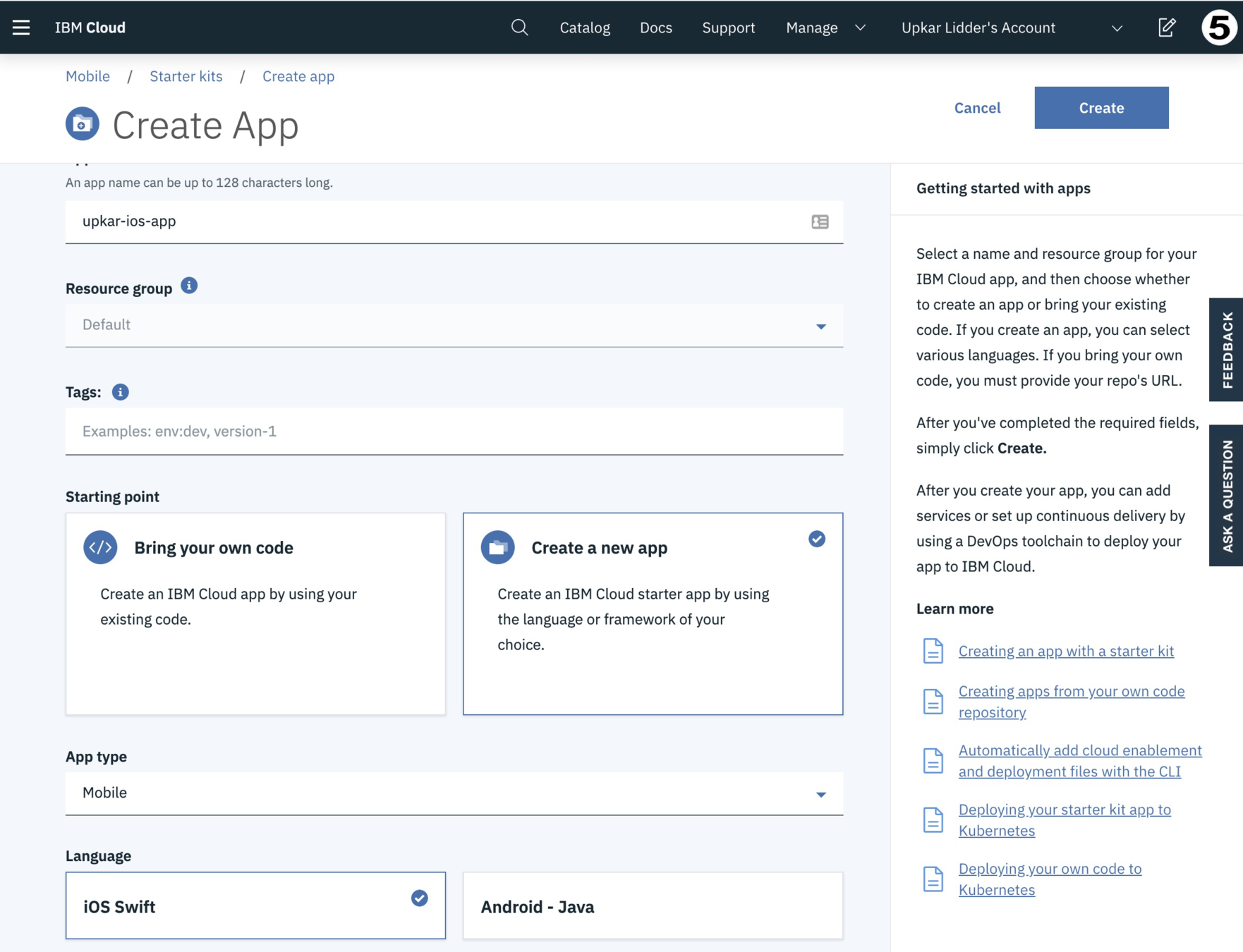This screenshot has height=952, width=1243.
Task: Navigate to Starter kits breadcrumb
Action: click(186, 76)
